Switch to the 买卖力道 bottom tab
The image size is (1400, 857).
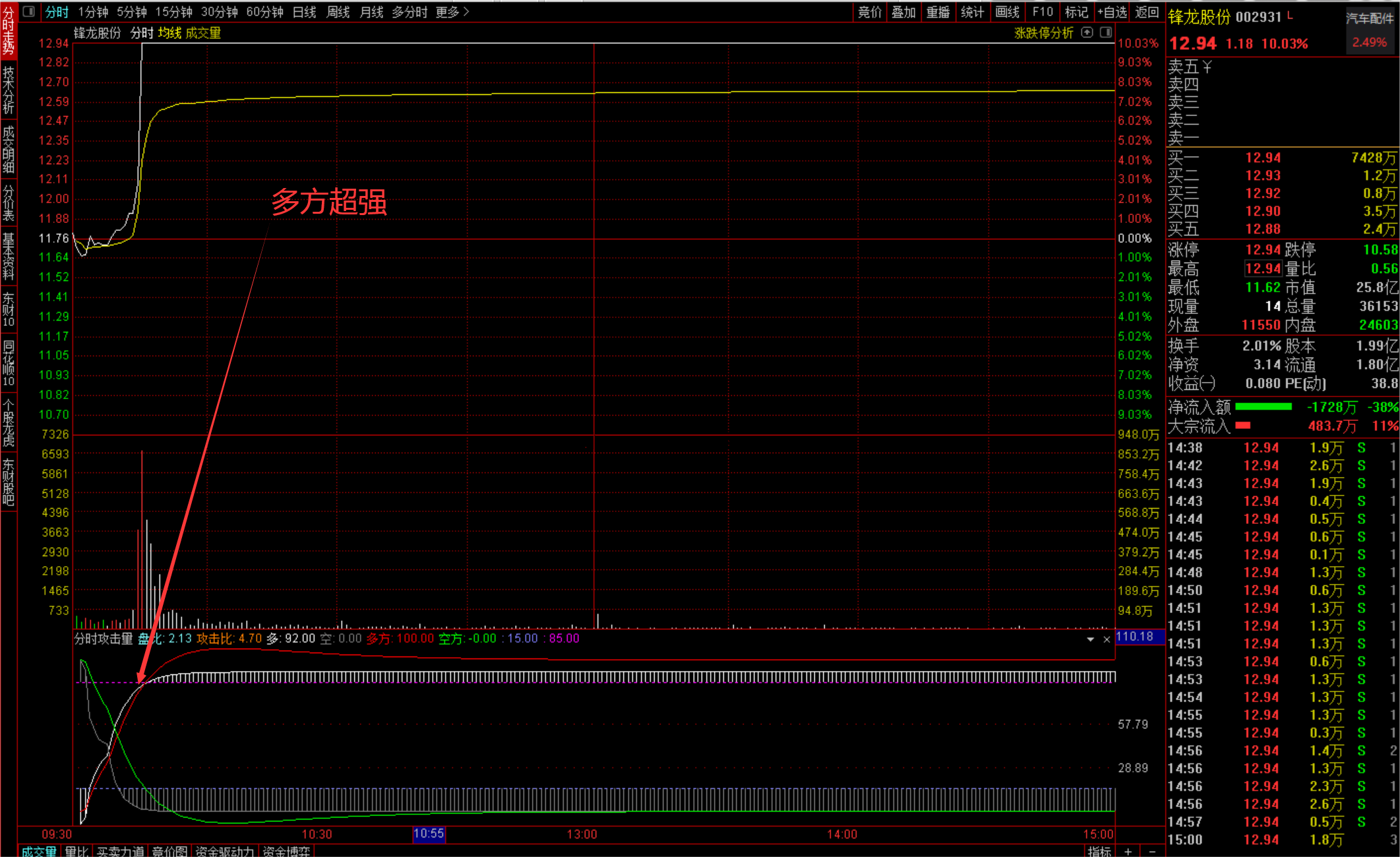pos(120,851)
